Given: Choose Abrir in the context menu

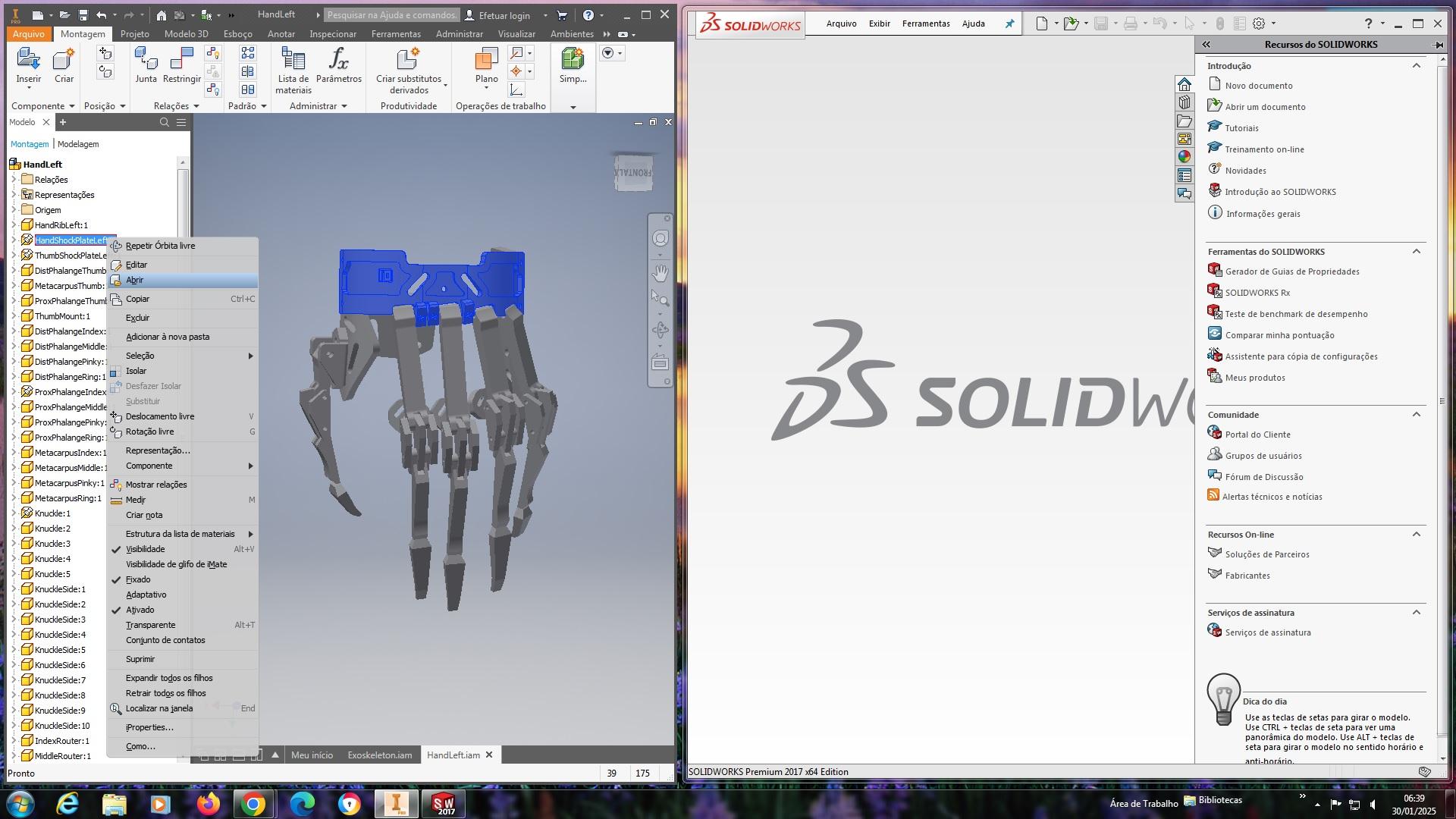Looking at the screenshot, I should point(135,280).
